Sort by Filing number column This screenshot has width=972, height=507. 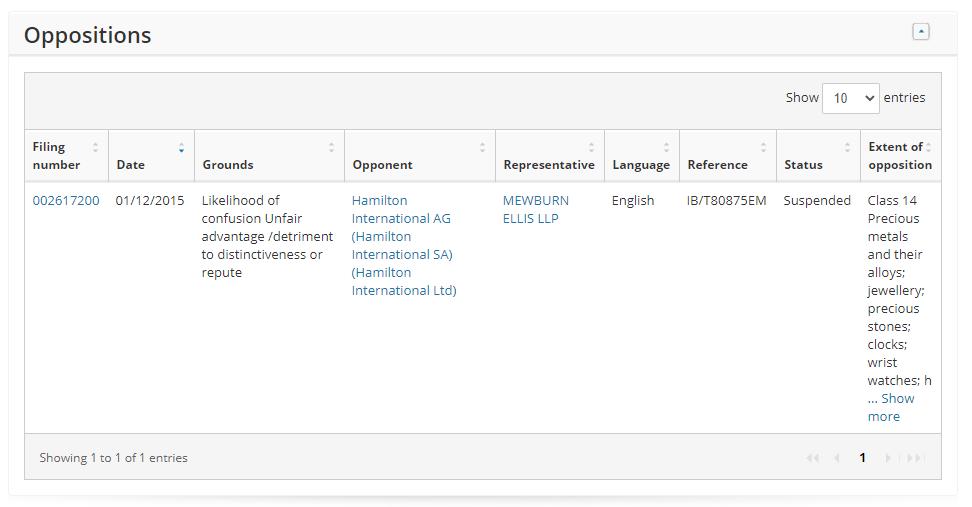(x=66, y=156)
